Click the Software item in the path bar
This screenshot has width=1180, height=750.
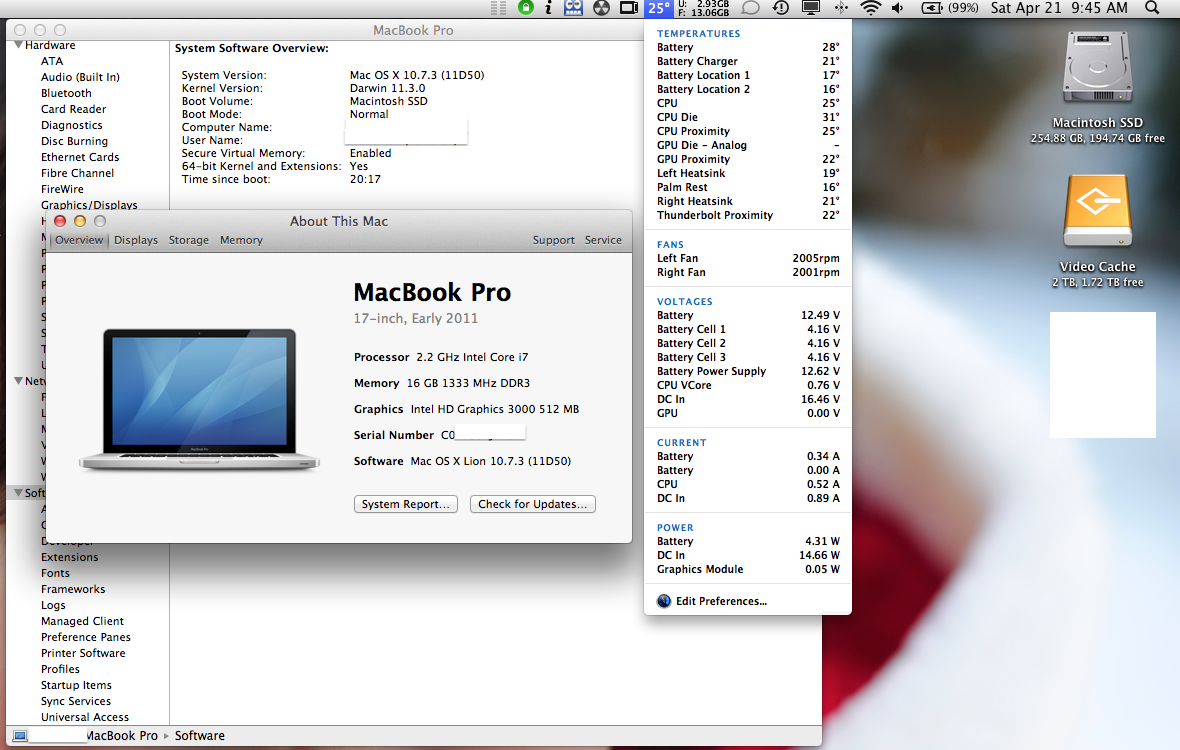[199, 736]
